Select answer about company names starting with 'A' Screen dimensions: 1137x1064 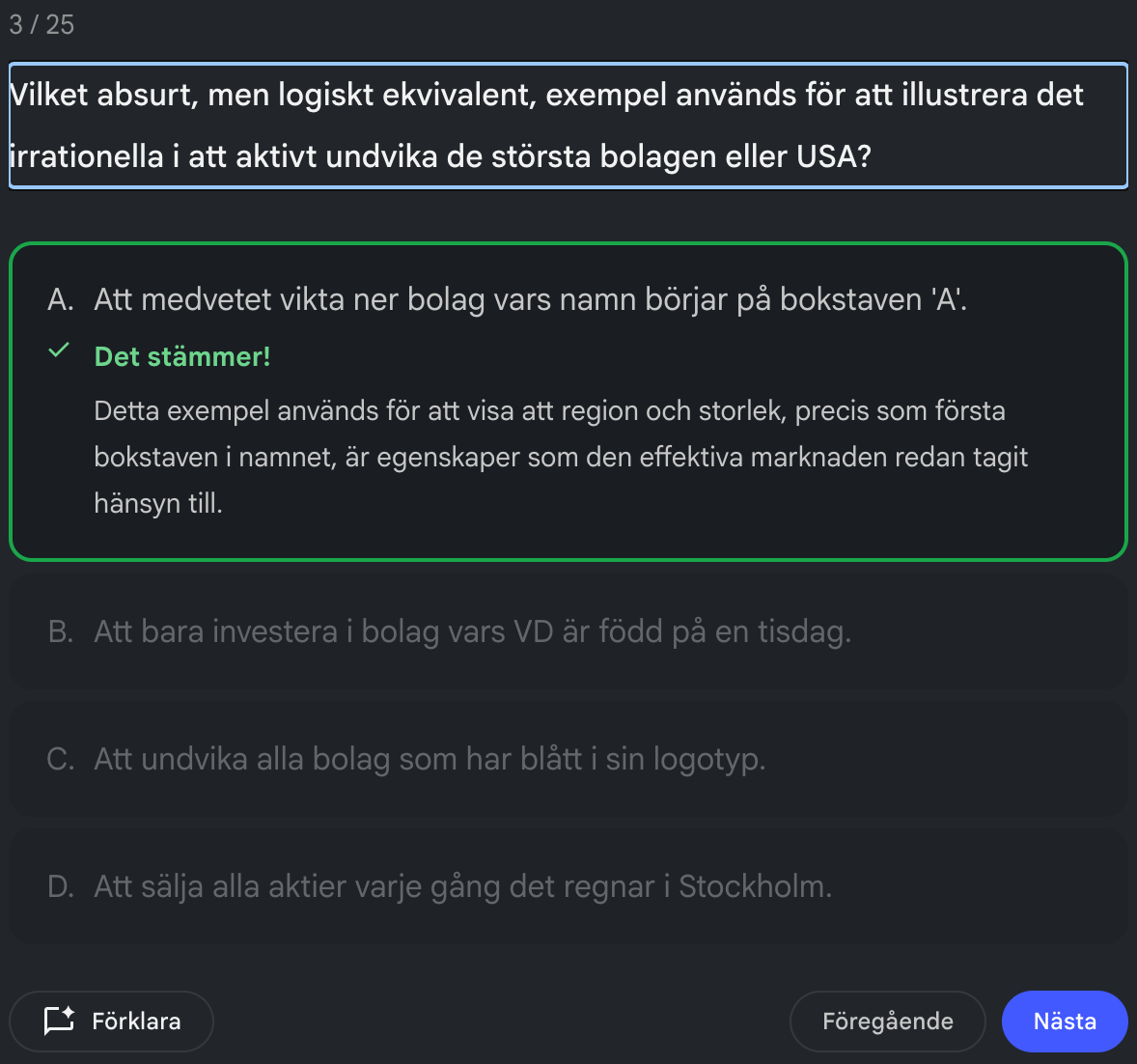[x=530, y=300]
